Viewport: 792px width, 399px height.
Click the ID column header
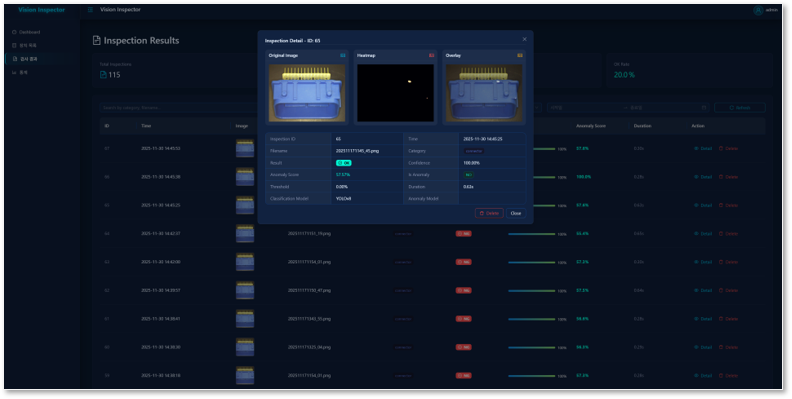[x=107, y=126]
